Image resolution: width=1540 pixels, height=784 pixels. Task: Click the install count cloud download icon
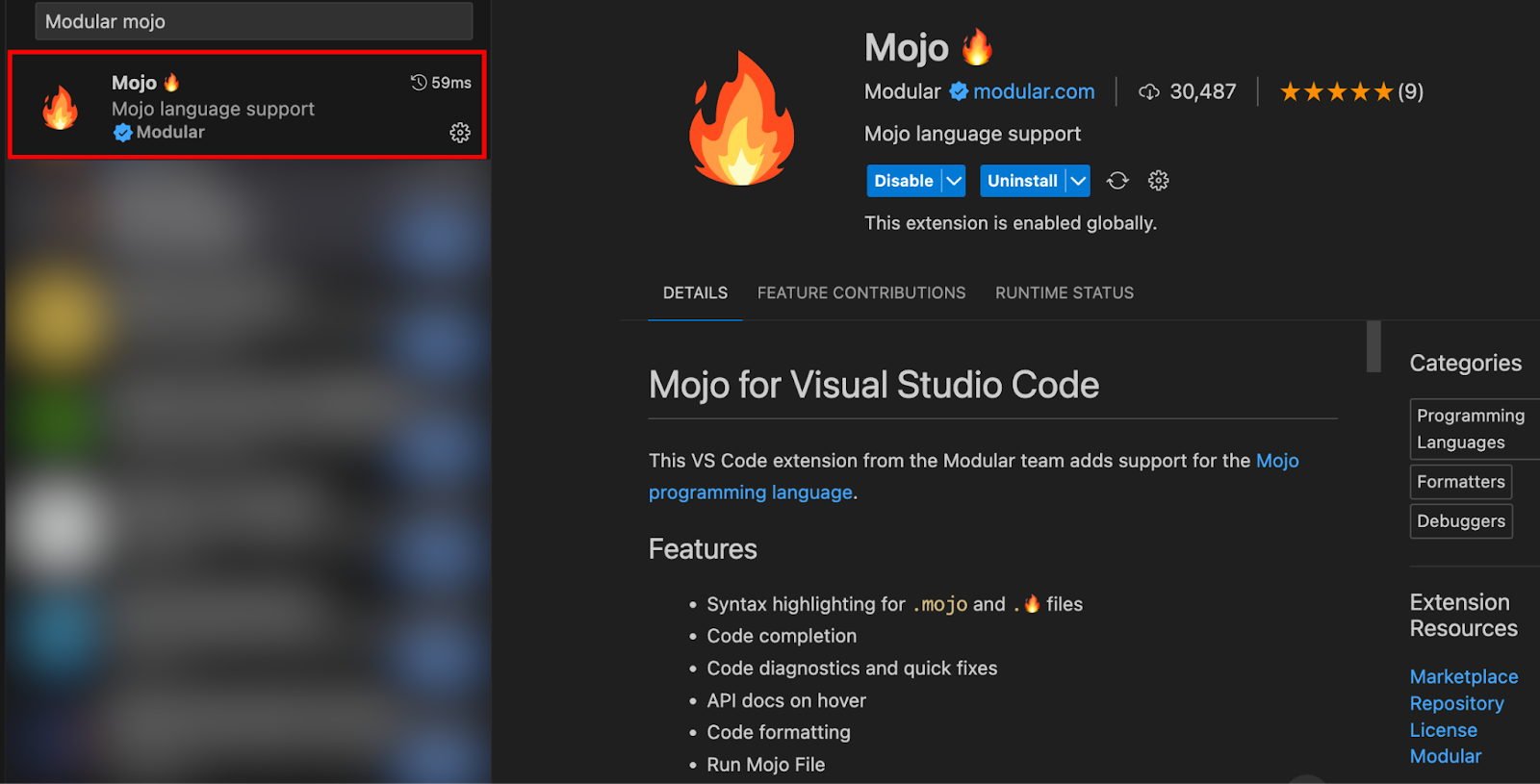point(1149,92)
